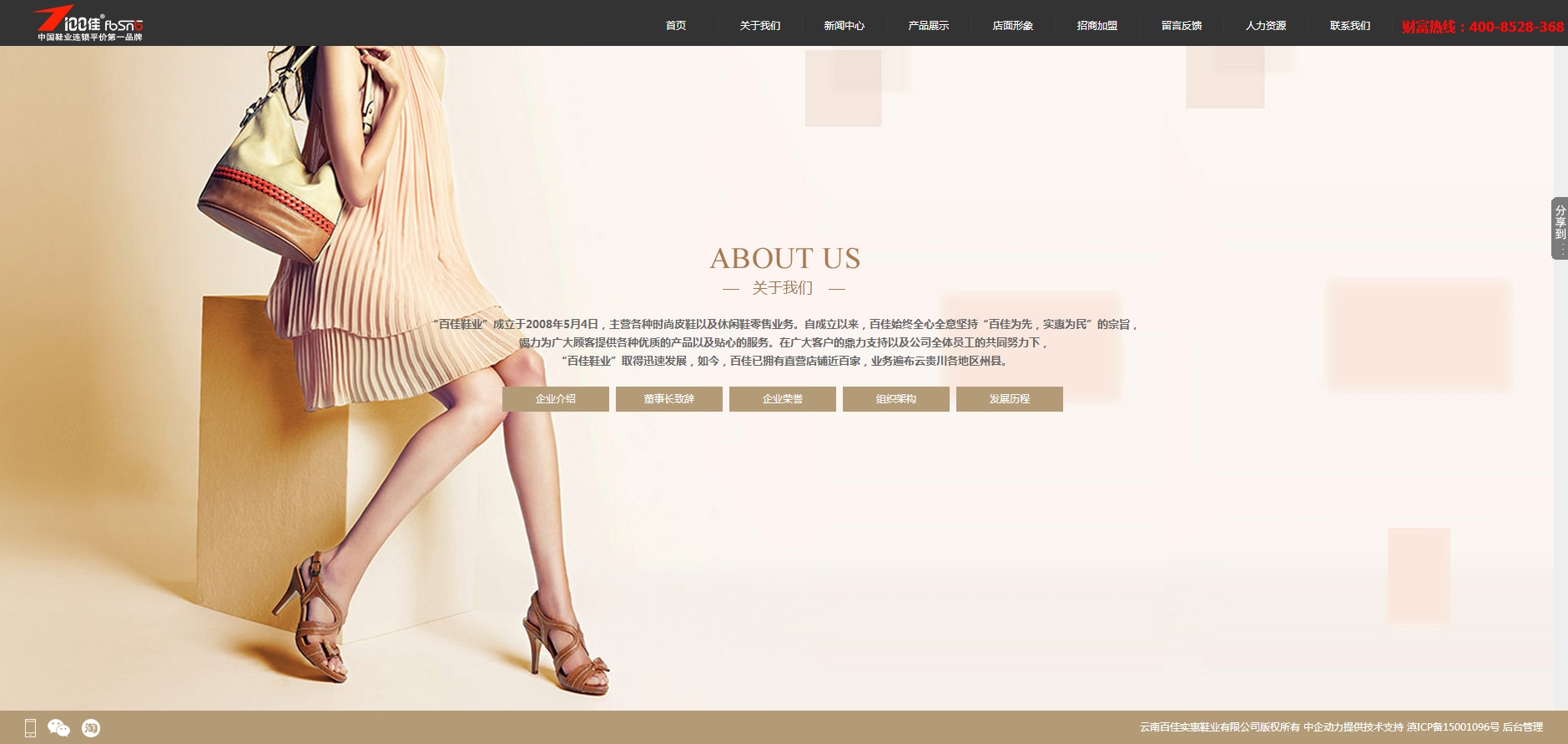This screenshot has height=744, width=1568.
Task: Click the 组织架构 button
Action: tap(896, 399)
